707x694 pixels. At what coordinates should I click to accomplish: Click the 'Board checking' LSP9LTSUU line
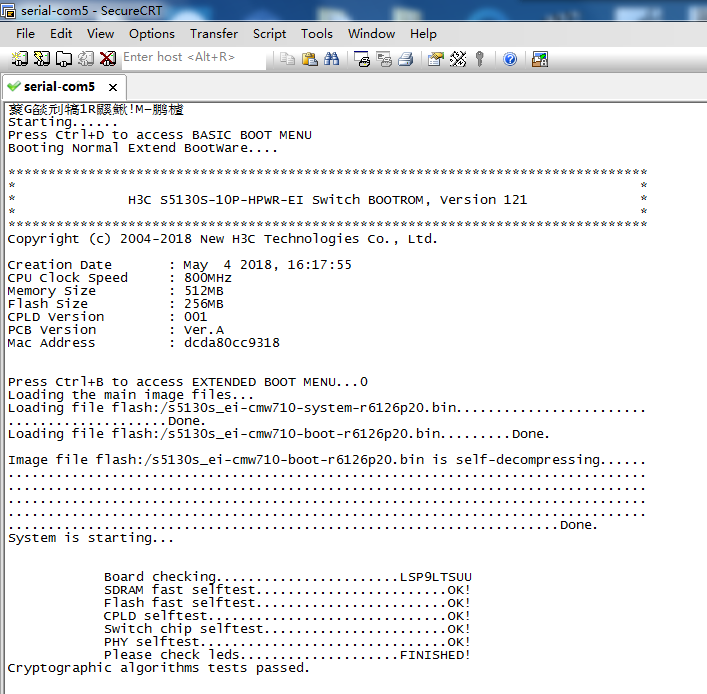coord(288,577)
